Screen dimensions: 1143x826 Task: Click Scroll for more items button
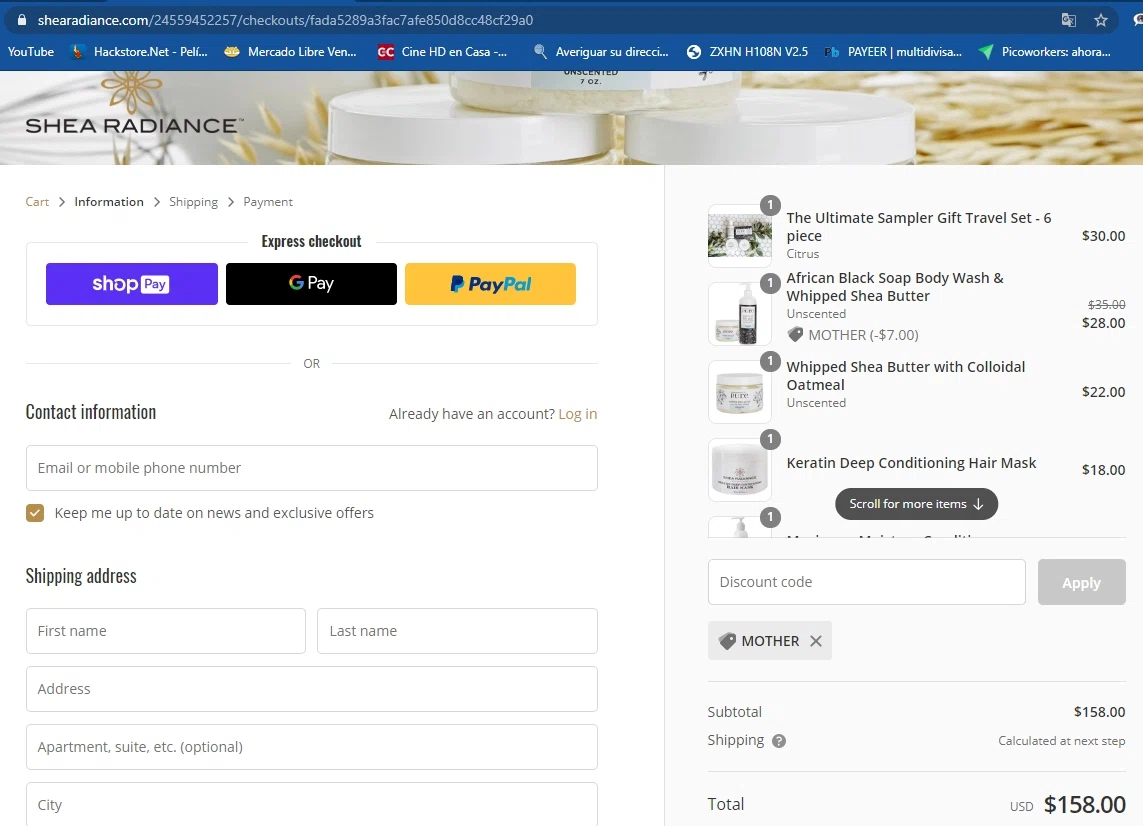tap(916, 504)
